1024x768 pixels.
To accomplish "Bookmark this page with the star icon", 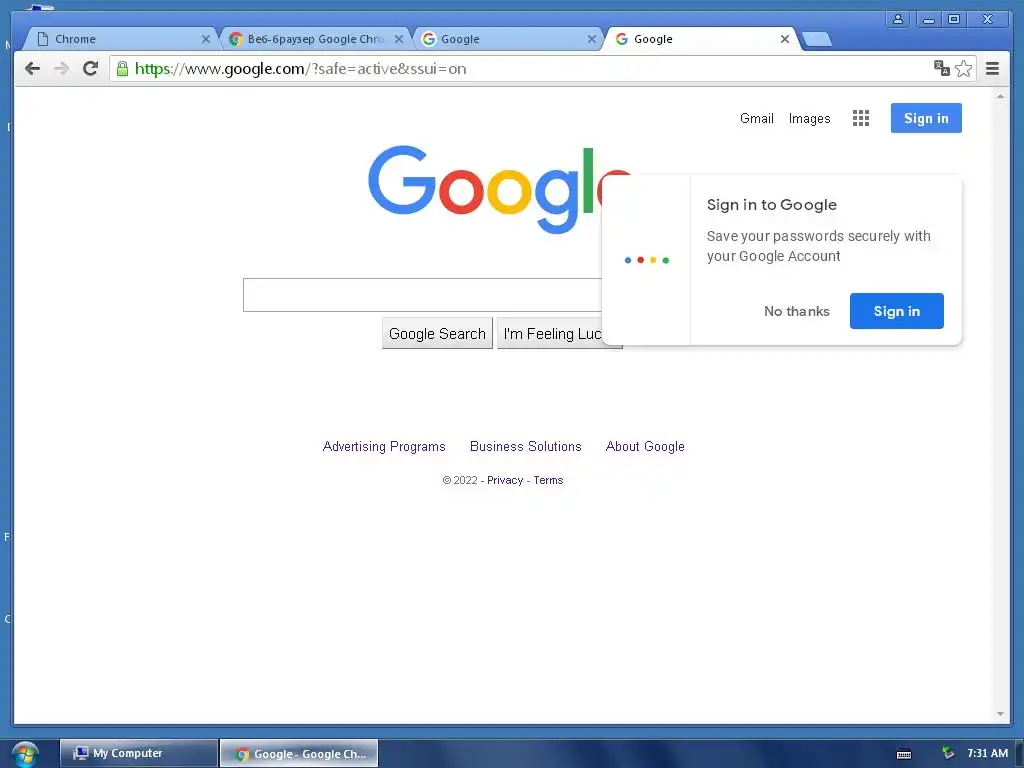I will pos(963,69).
